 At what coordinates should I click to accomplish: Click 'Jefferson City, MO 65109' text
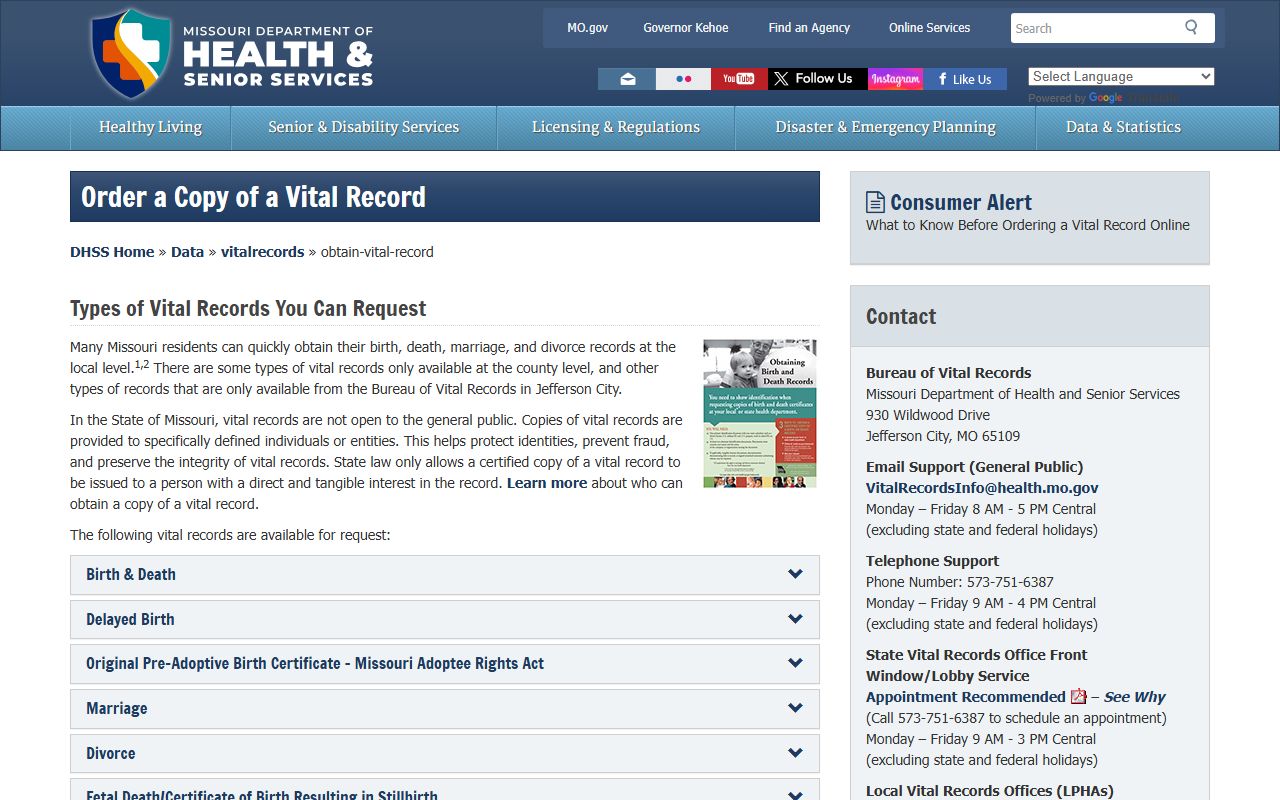943,436
